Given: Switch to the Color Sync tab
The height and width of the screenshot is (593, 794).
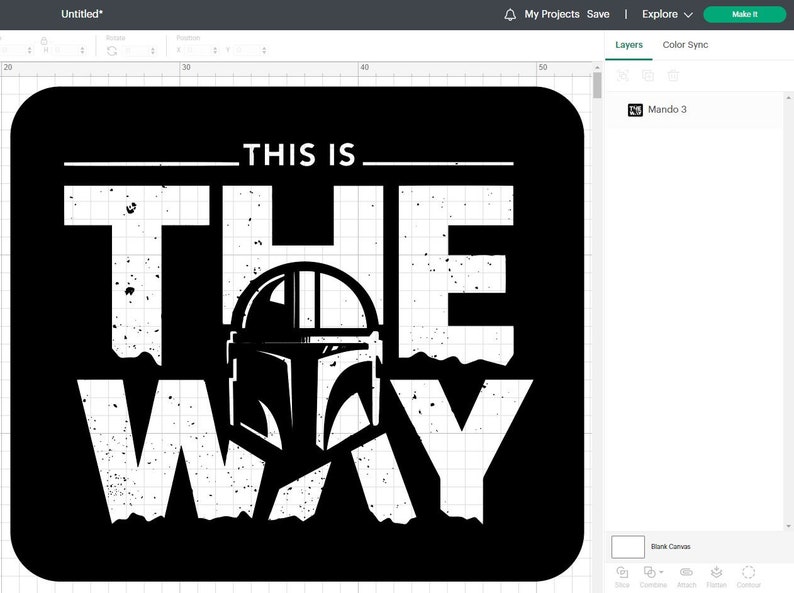Looking at the screenshot, I should coord(685,45).
